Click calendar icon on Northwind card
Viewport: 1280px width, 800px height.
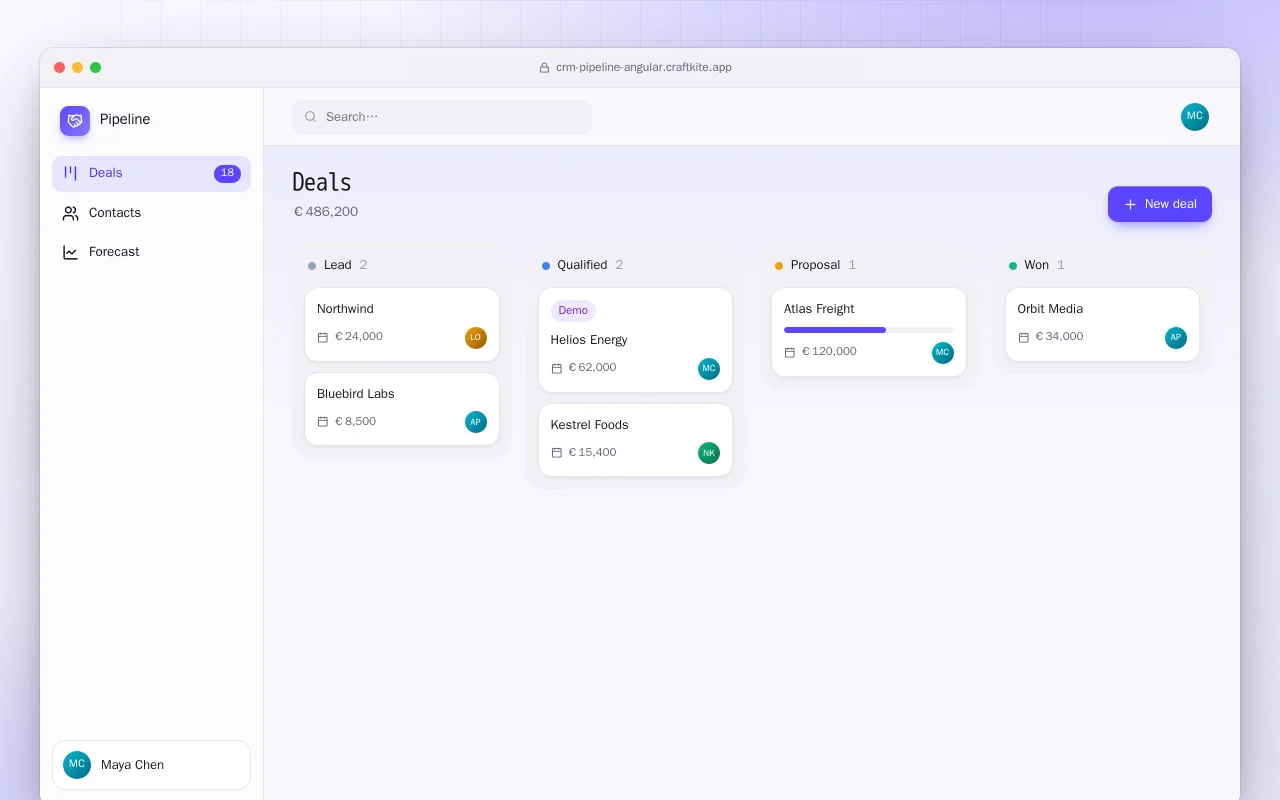[323, 338]
